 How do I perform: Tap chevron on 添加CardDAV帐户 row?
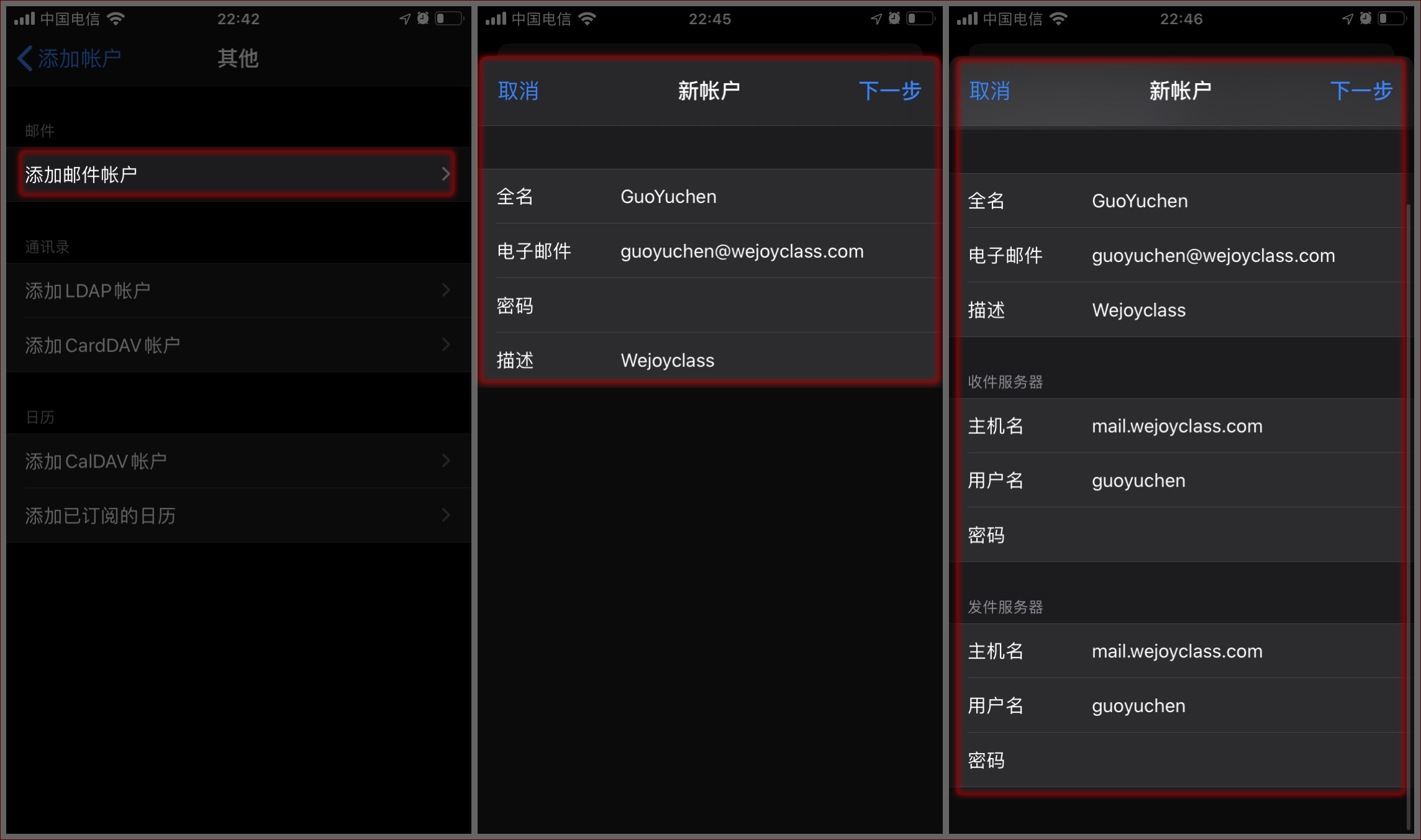click(x=445, y=345)
